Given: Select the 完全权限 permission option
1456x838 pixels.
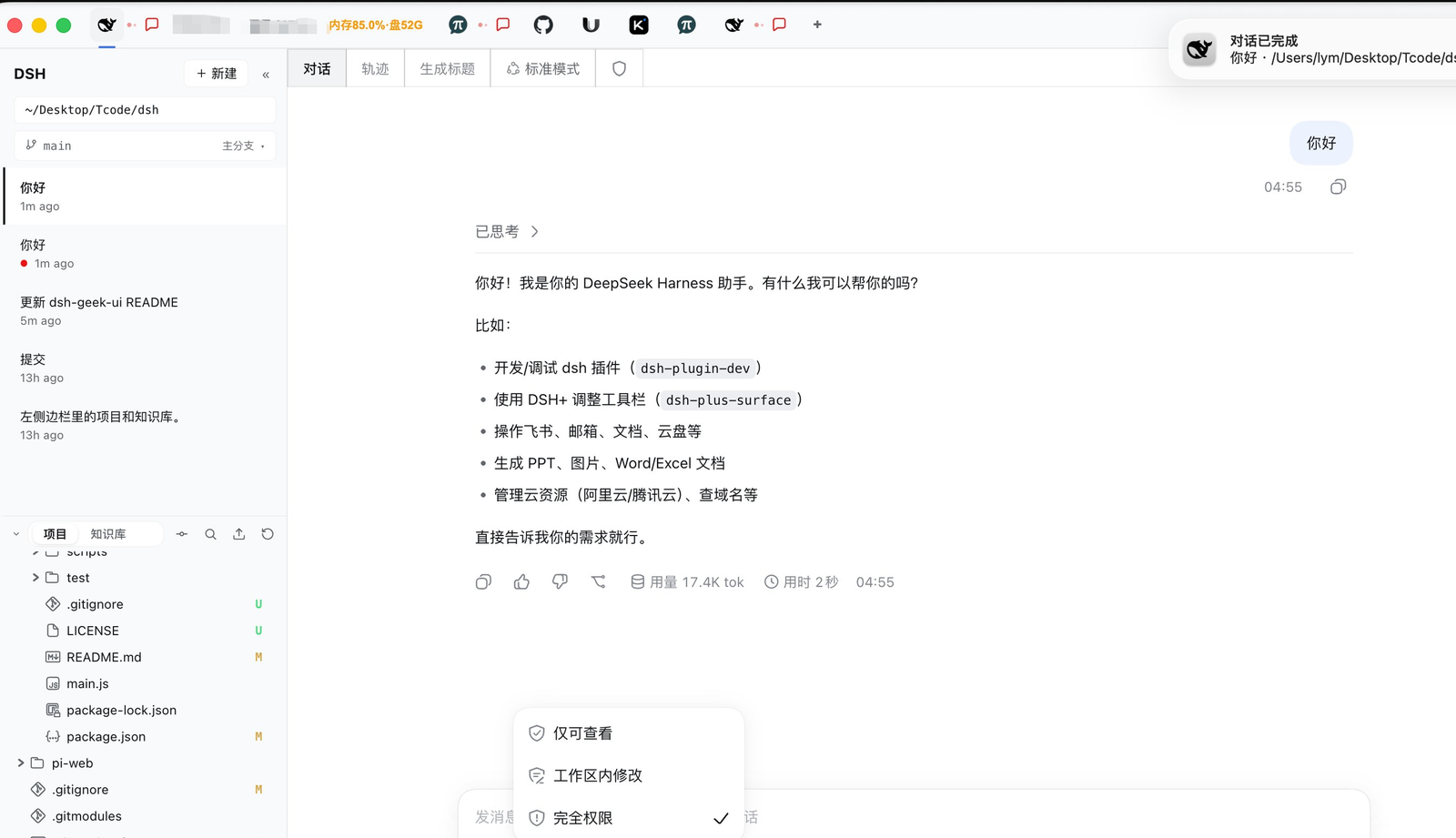Looking at the screenshot, I should (x=628, y=818).
